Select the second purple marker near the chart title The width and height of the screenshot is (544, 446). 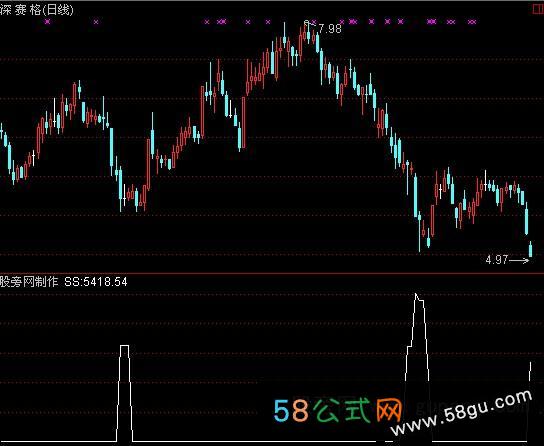pos(96,22)
